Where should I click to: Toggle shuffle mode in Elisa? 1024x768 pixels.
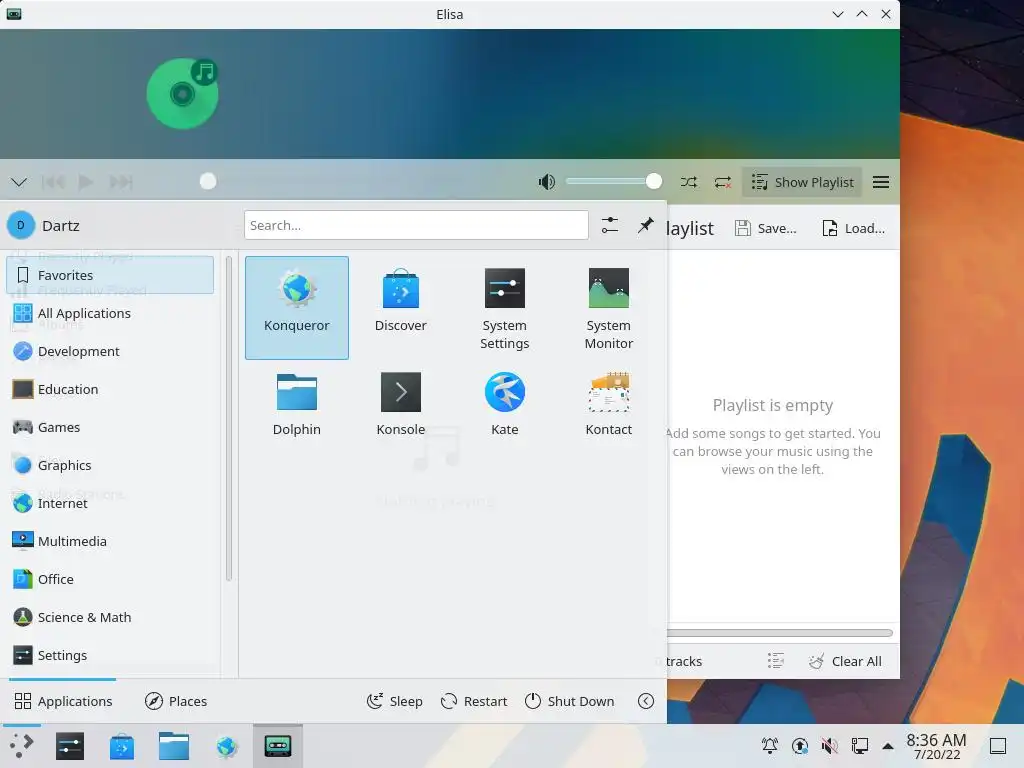tap(688, 182)
